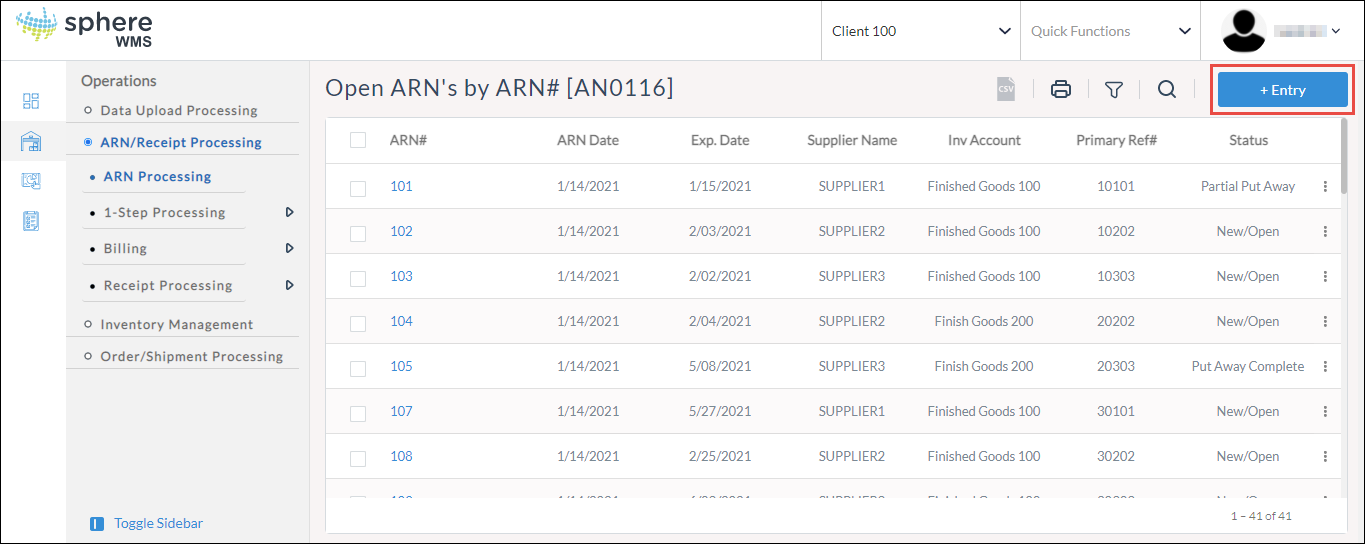Open the filter funnel icon
Screen dimensions: 1365x544
1114,90
